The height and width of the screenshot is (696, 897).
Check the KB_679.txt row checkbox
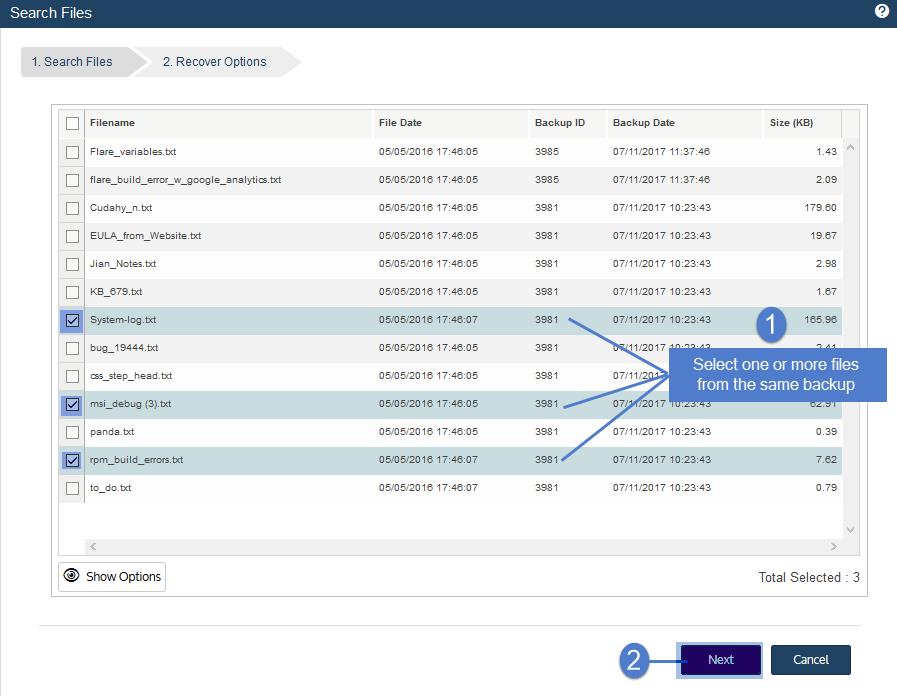click(72, 292)
